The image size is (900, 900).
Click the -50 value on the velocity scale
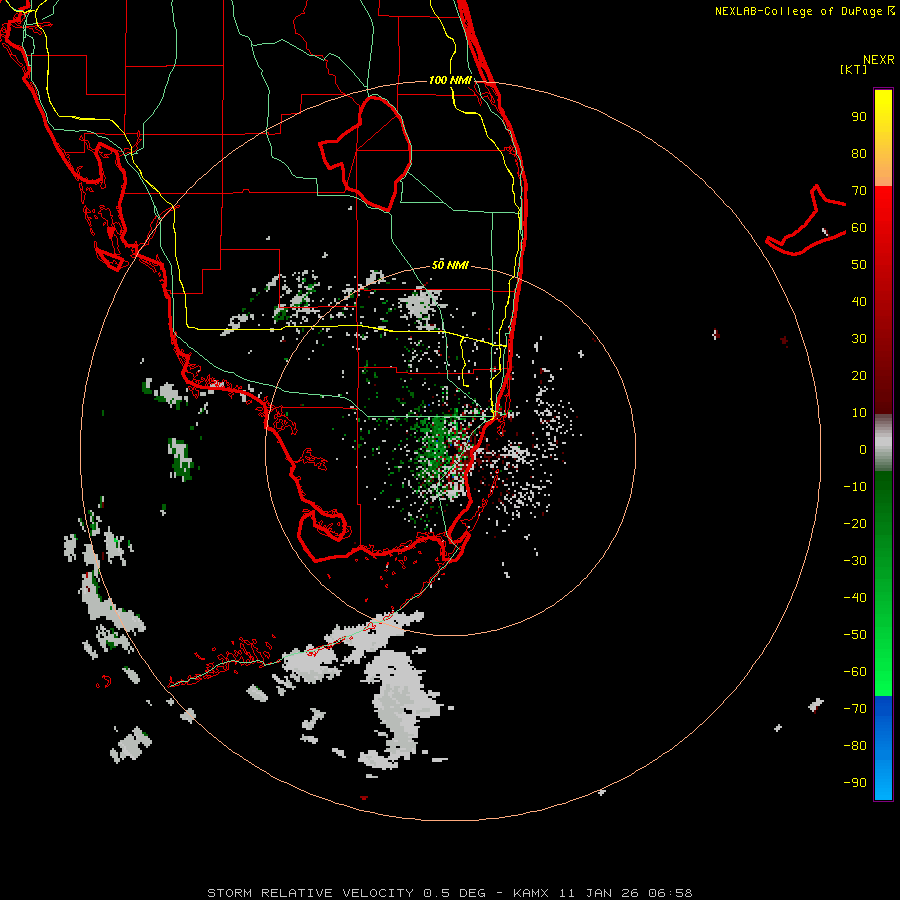pos(855,635)
